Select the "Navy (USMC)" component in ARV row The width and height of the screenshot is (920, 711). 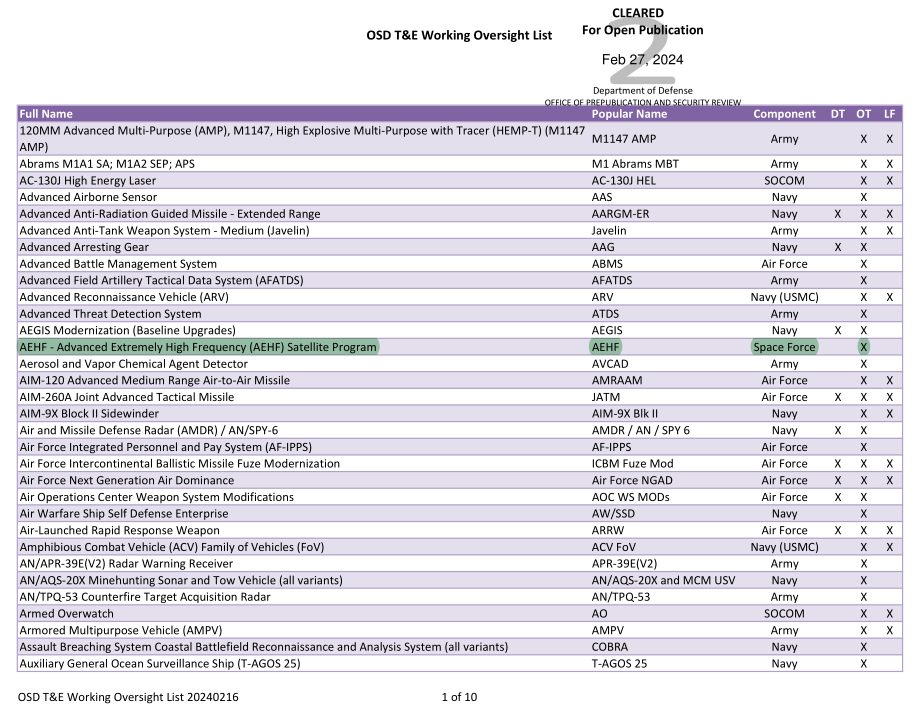click(784, 297)
